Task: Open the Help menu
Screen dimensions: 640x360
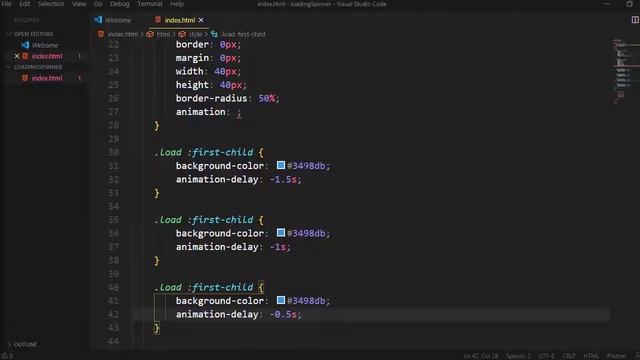Action: coord(177,4)
